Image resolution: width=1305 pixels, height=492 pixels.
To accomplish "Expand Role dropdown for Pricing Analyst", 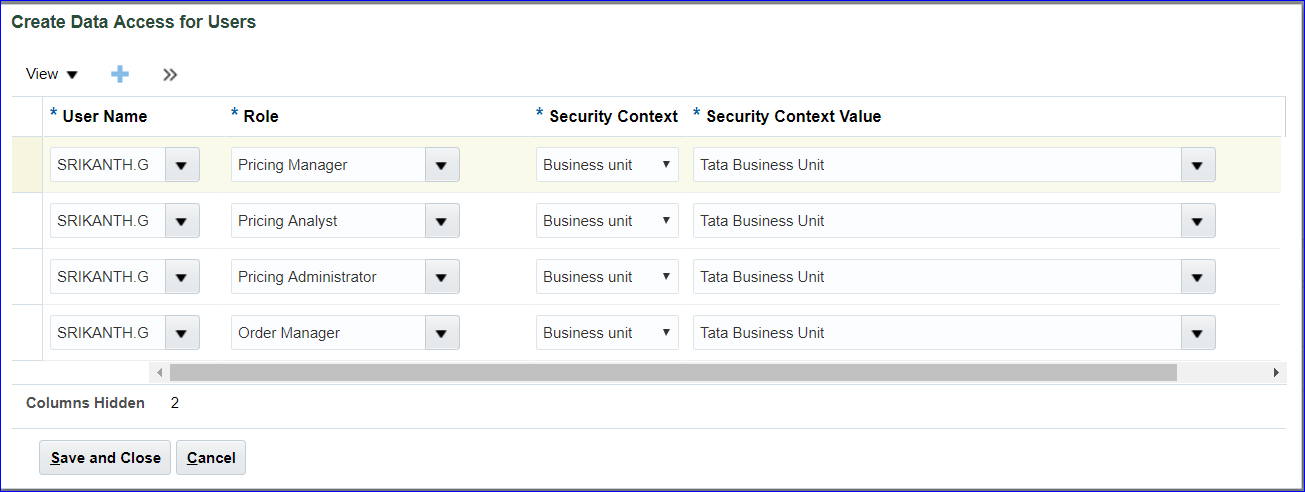I will (442, 221).
